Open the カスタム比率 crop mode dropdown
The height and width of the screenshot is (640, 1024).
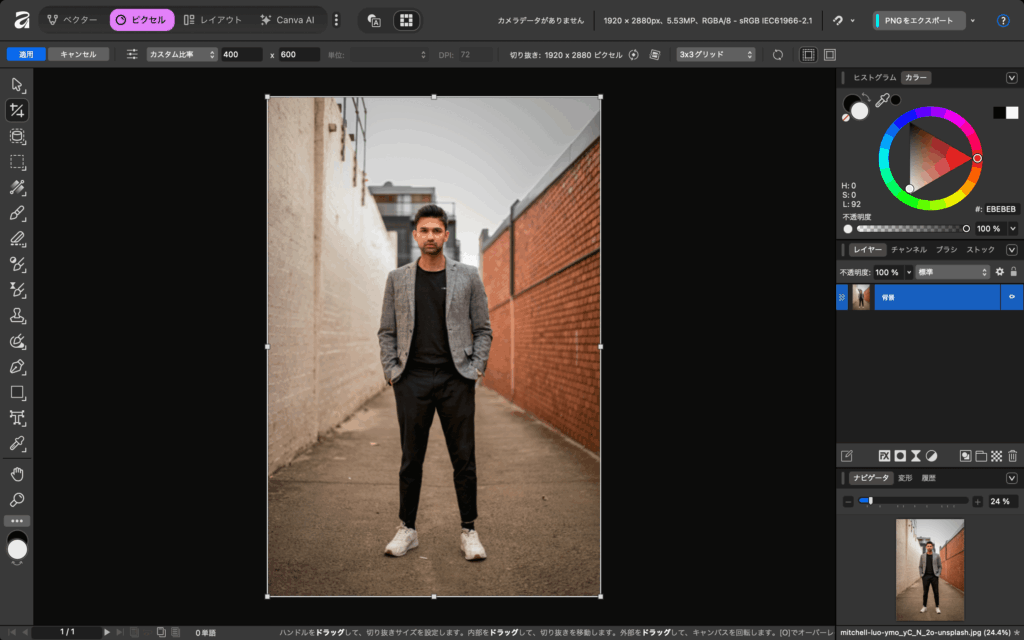pyautogui.click(x=182, y=54)
